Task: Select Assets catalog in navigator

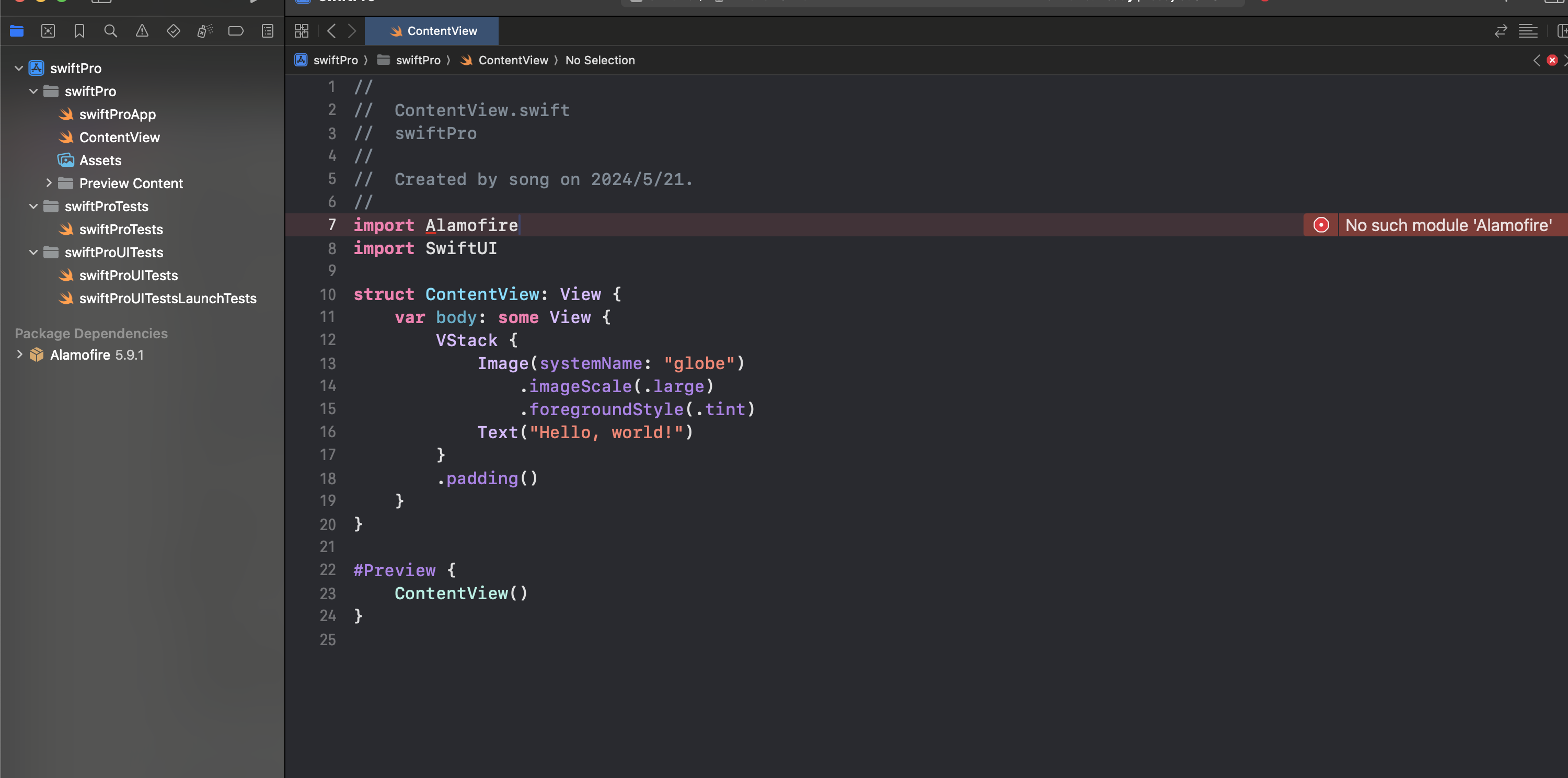Action: pos(100,160)
